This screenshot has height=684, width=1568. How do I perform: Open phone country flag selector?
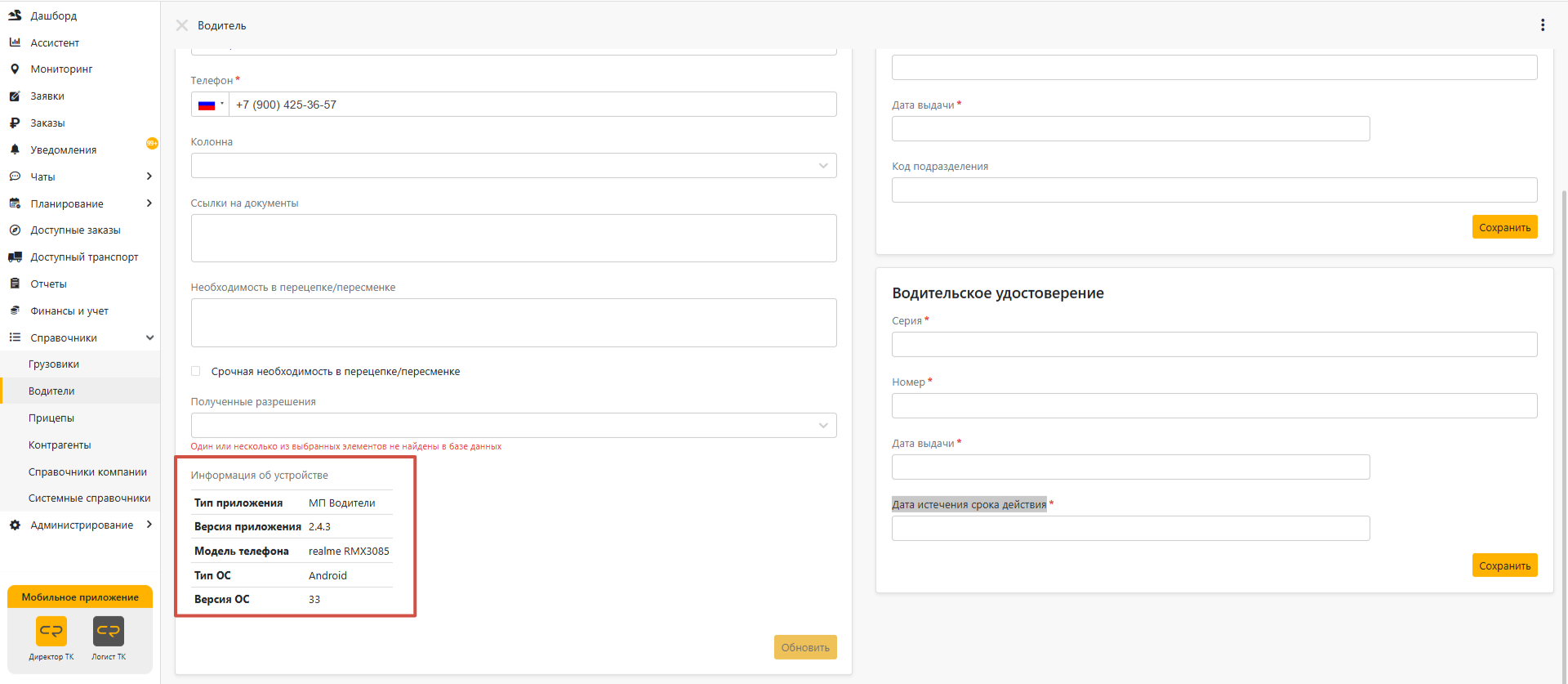pyautogui.click(x=210, y=105)
